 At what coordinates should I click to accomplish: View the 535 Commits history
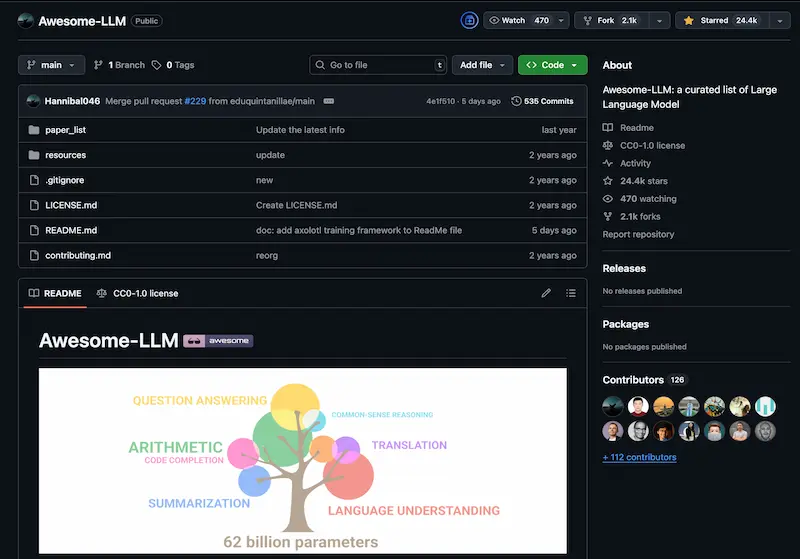[x=542, y=101]
